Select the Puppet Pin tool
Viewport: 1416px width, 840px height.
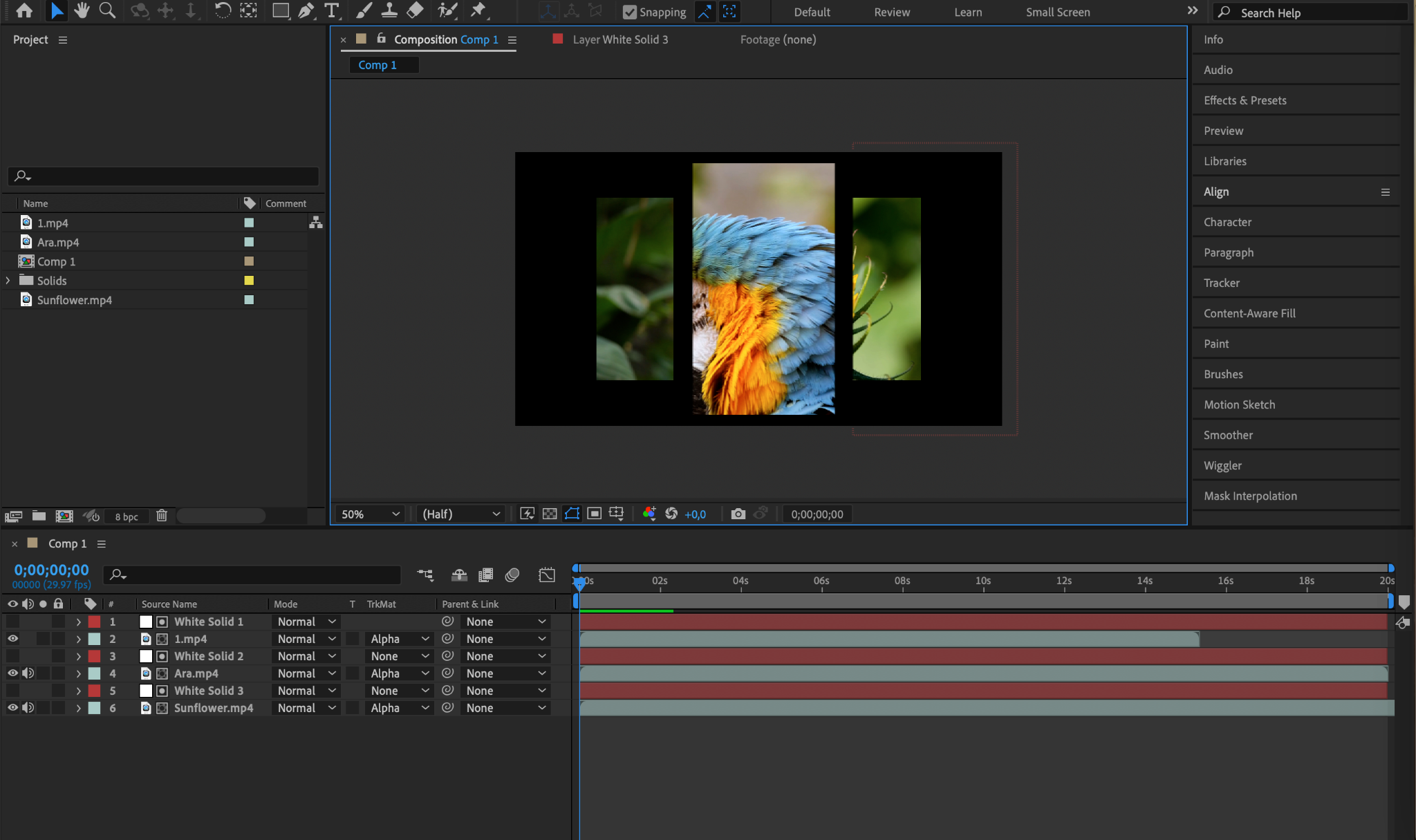click(x=478, y=10)
